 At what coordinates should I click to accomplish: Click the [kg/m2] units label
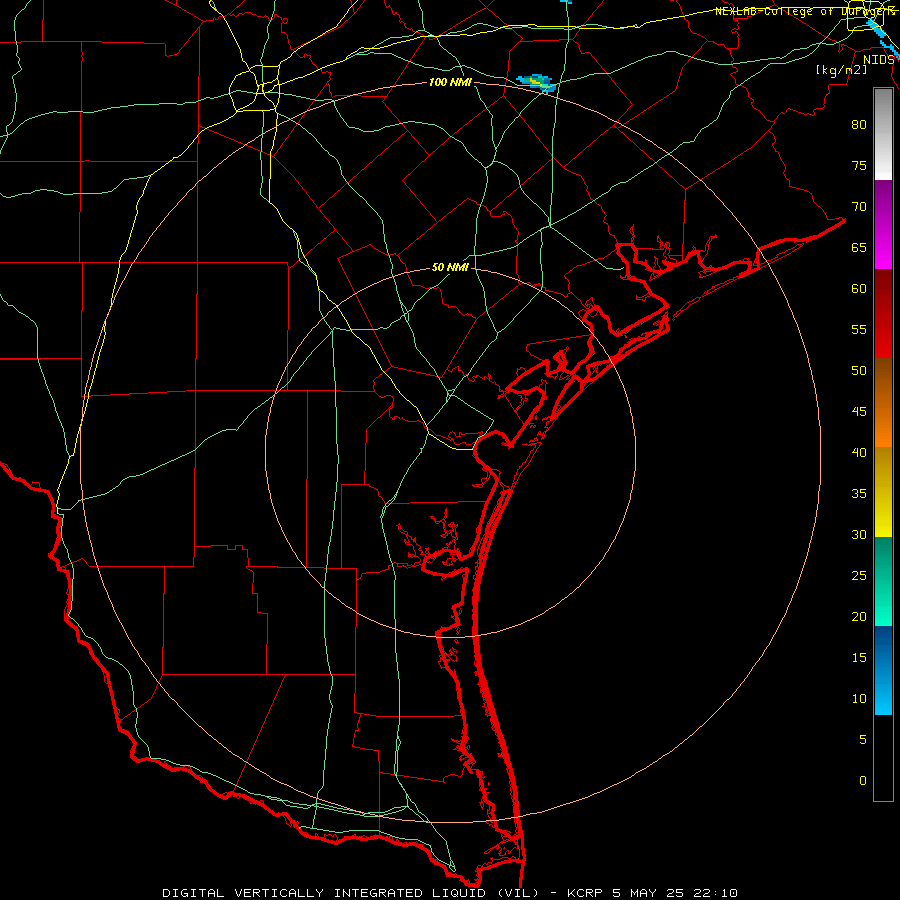click(841, 70)
